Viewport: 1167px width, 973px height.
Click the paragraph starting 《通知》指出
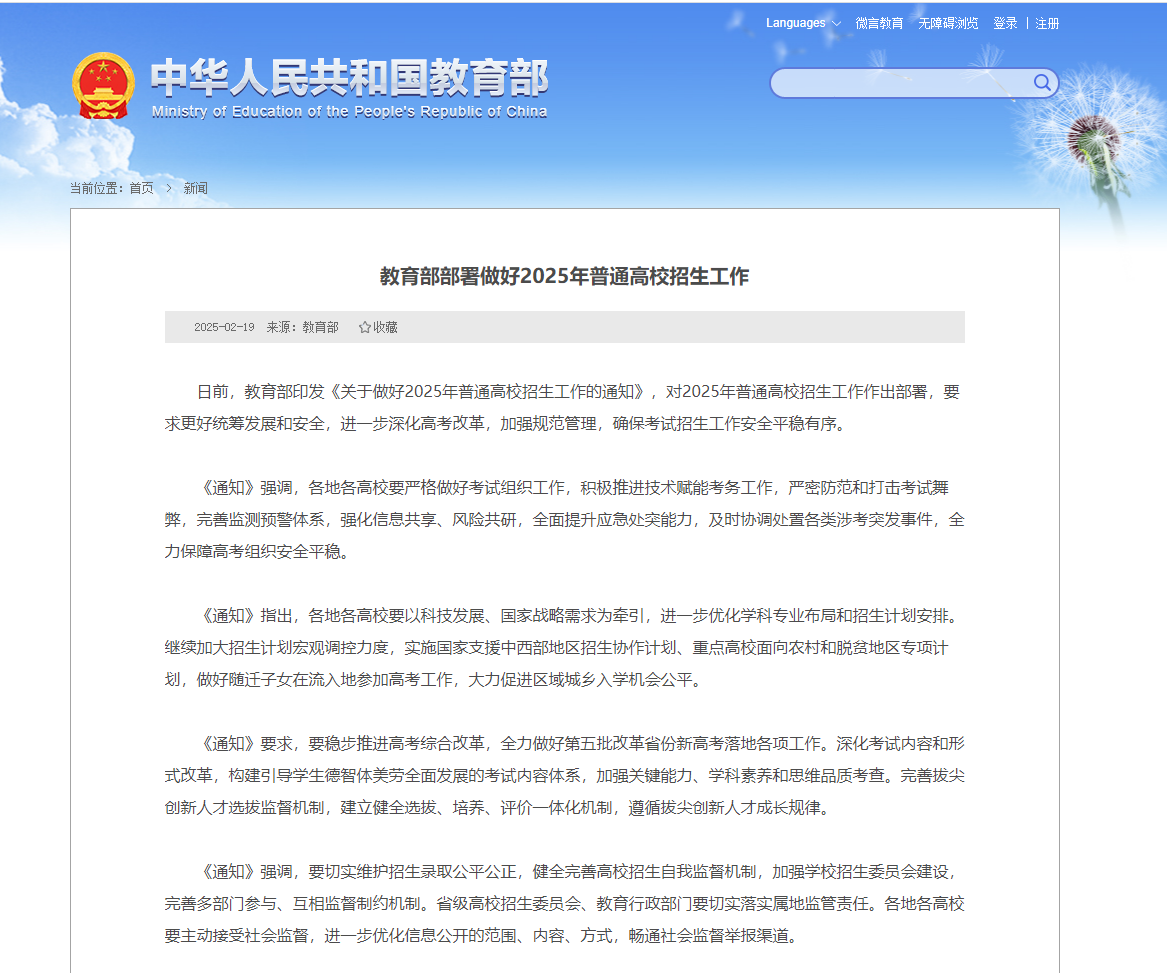coord(564,648)
